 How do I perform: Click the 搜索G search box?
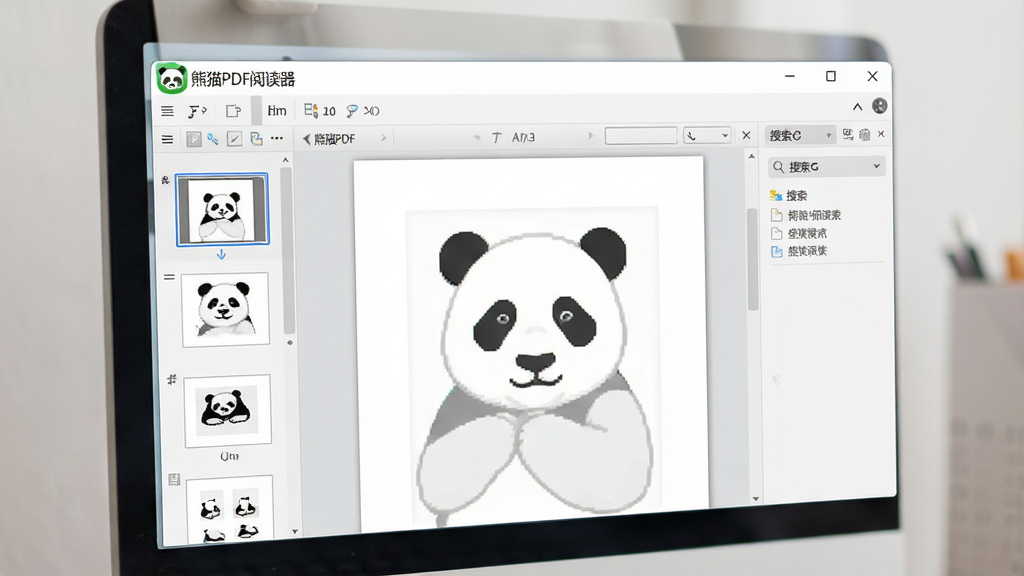827,167
